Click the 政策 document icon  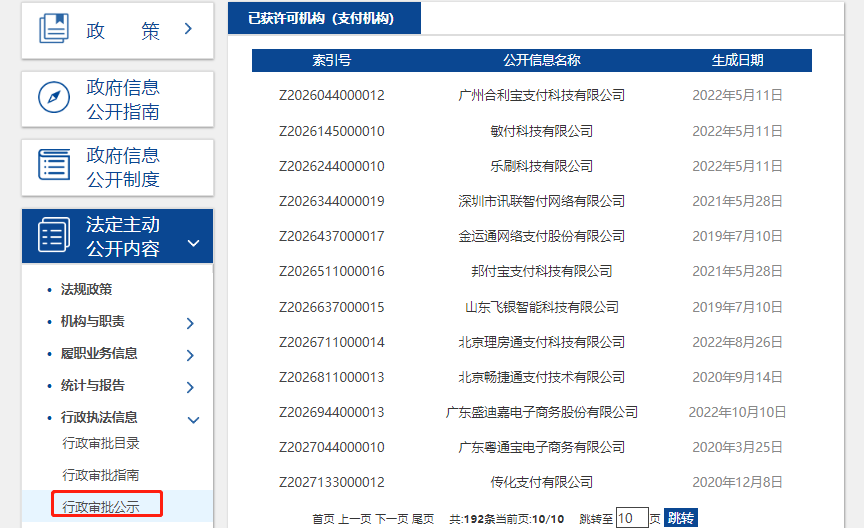click(x=54, y=29)
